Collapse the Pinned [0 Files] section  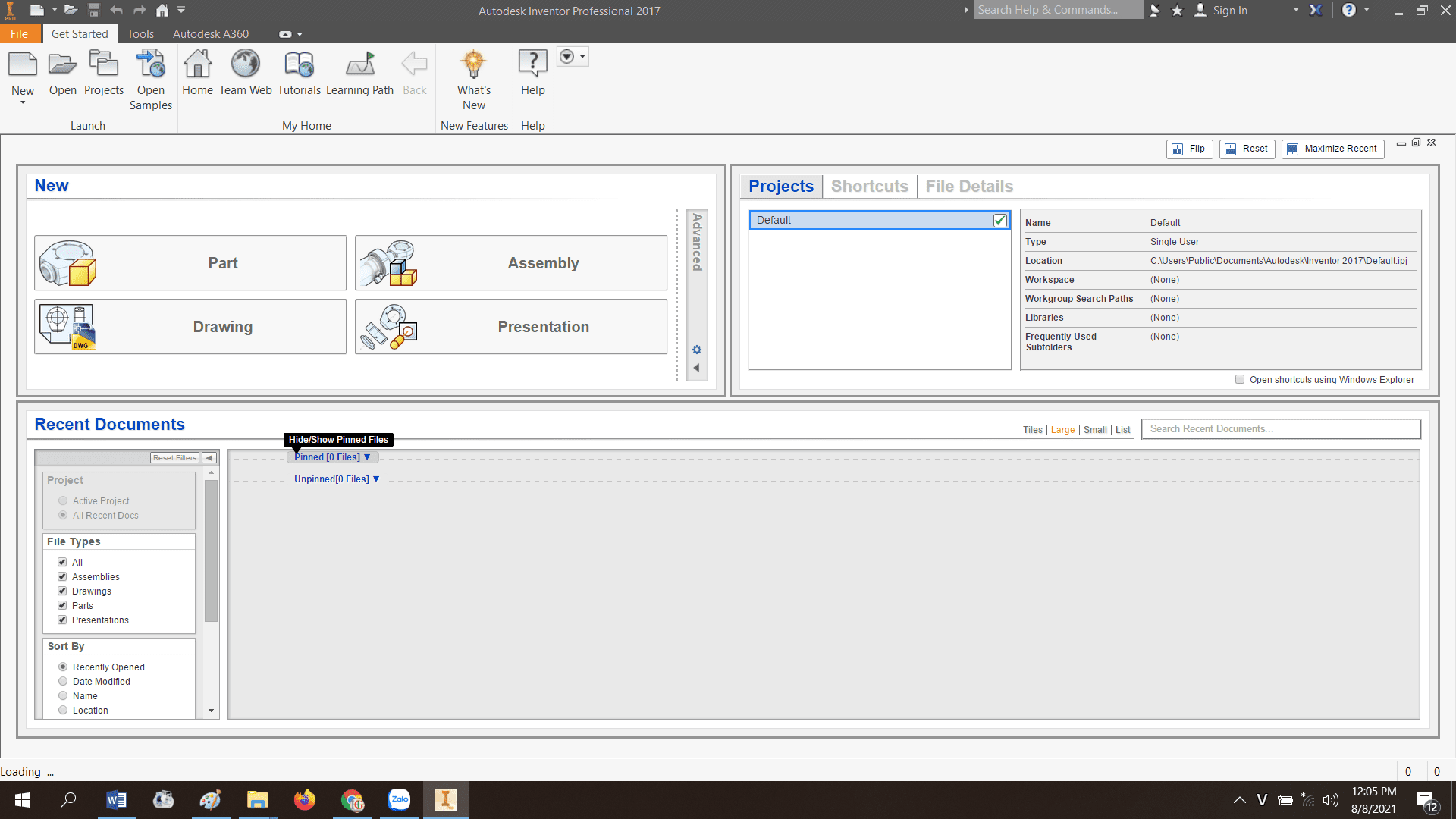click(367, 457)
